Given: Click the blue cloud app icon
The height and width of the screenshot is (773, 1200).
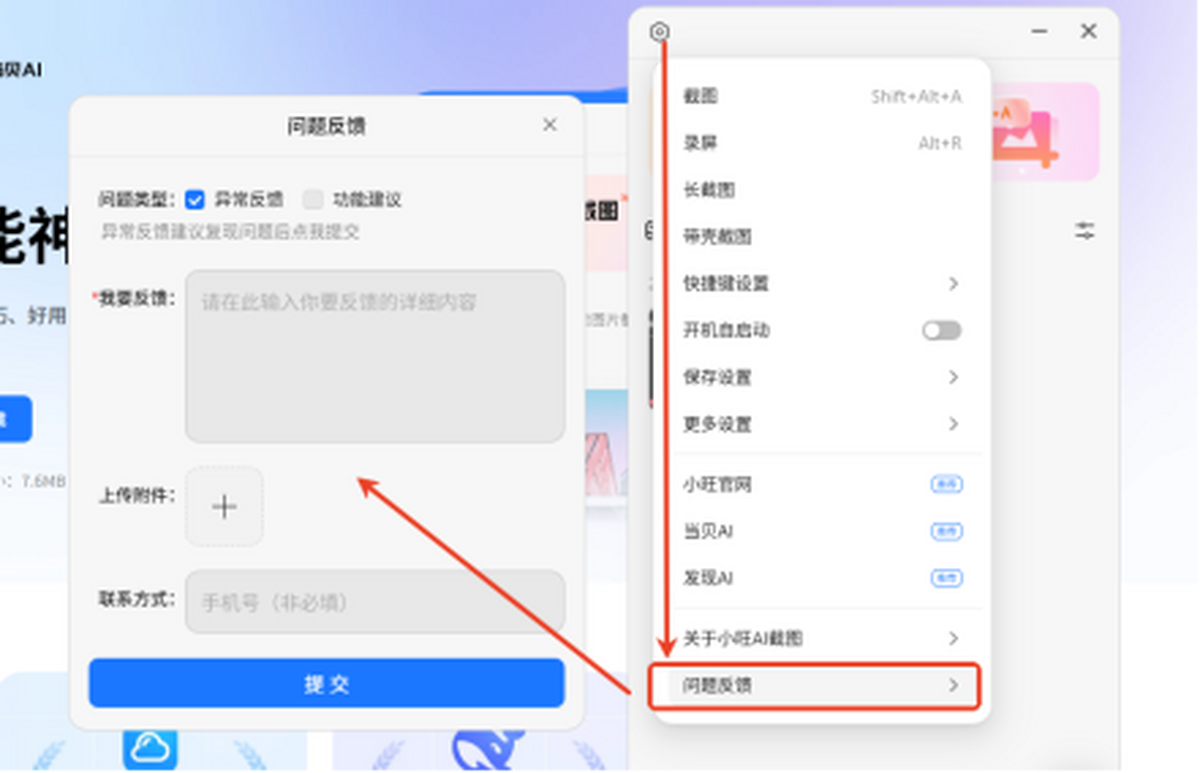Looking at the screenshot, I should pos(151,747).
